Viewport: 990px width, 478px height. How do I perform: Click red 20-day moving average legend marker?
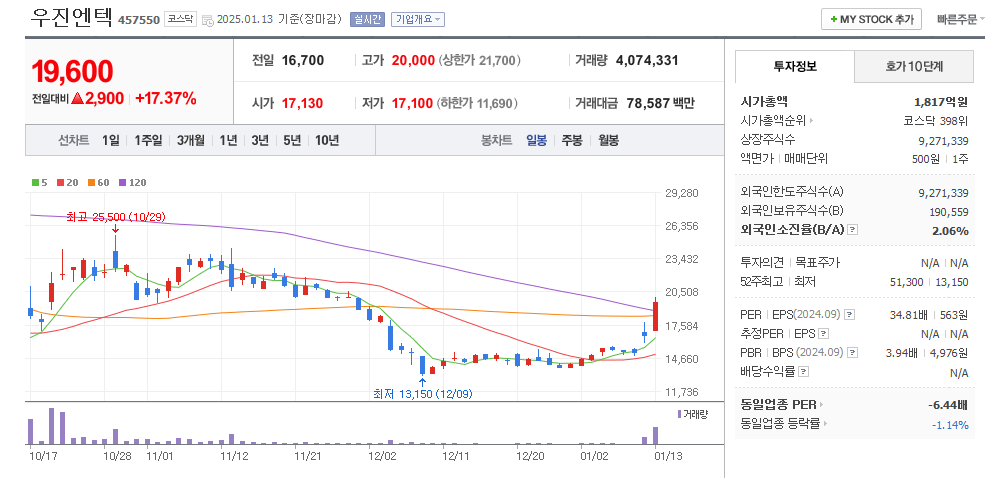click(x=61, y=182)
